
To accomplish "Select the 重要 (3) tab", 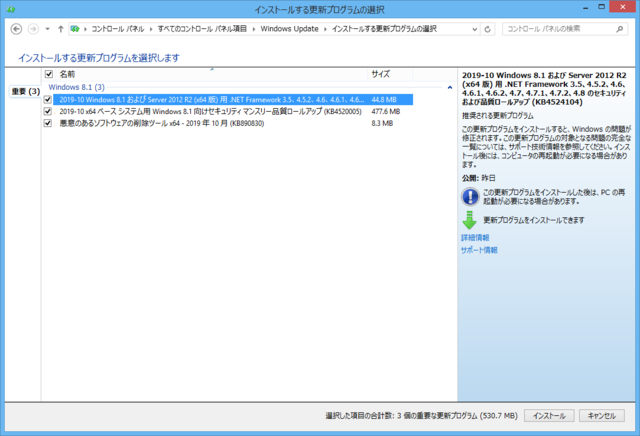I will pos(25,91).
